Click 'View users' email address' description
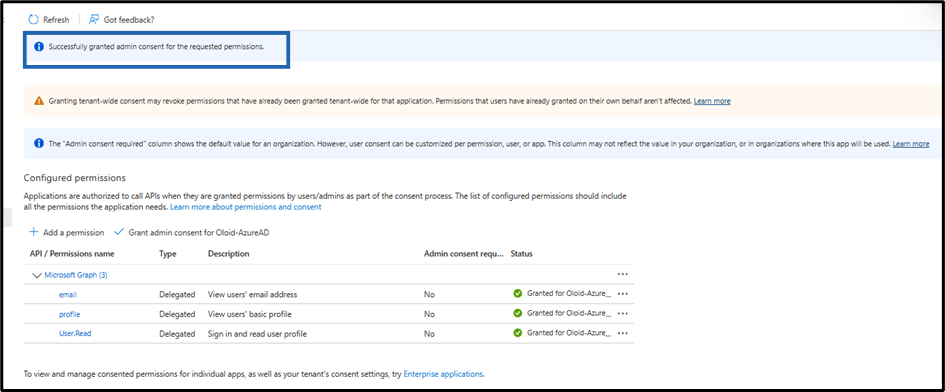The width and height of the screenshot is (945, 392). point(253,295)
